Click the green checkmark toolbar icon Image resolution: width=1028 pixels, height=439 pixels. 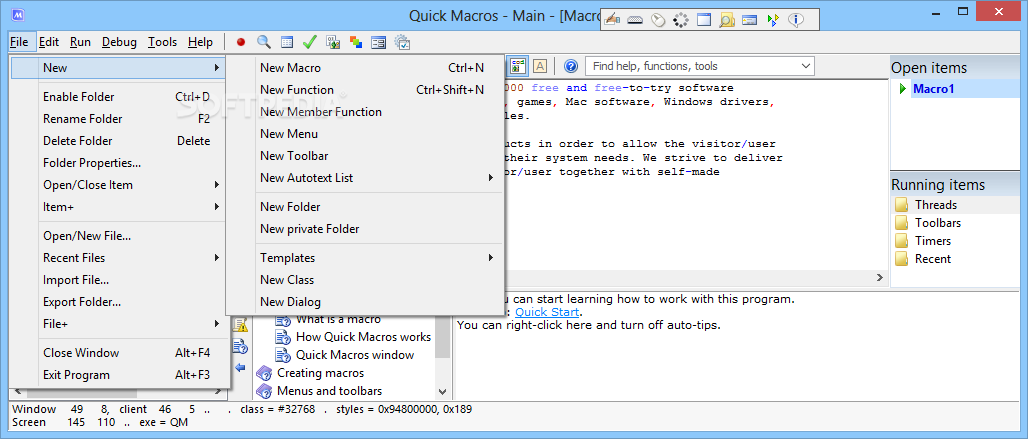(x=309, y=42)
